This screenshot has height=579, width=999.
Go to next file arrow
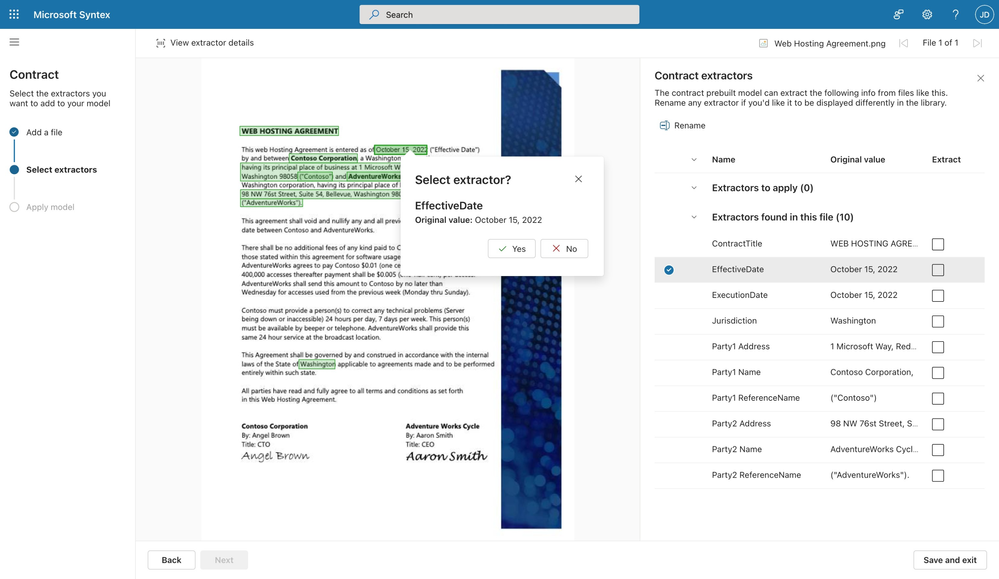977,43
